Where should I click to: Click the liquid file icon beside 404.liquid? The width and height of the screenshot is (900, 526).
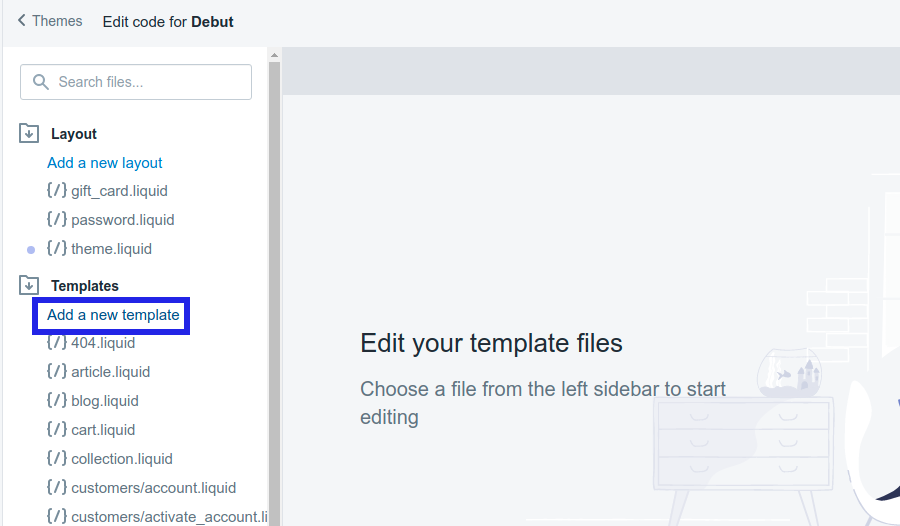[x=57, y=343]
